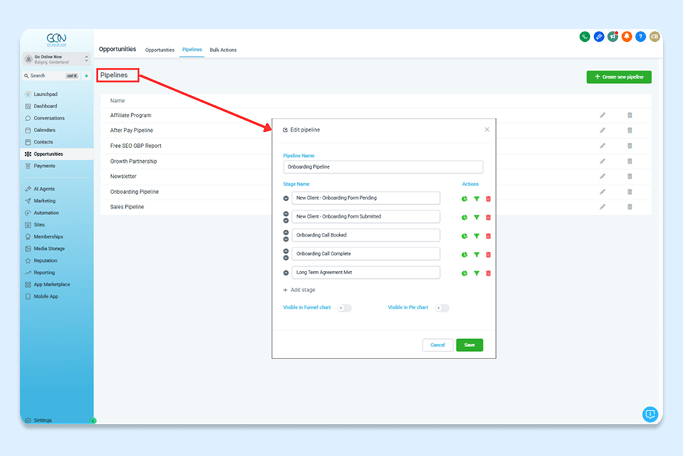Toggle Visible in Funnel chart switch
Viewport: 683px width, 456px height.
coord(344,308)
